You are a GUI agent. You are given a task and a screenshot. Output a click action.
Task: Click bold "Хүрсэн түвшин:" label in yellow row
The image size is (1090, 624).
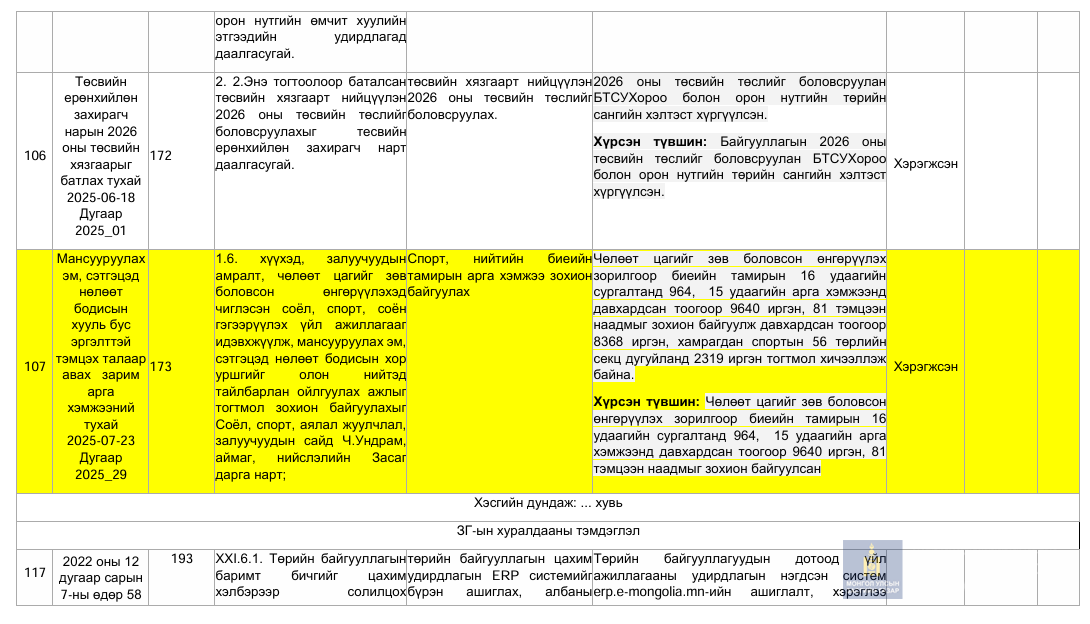point(648,402)
